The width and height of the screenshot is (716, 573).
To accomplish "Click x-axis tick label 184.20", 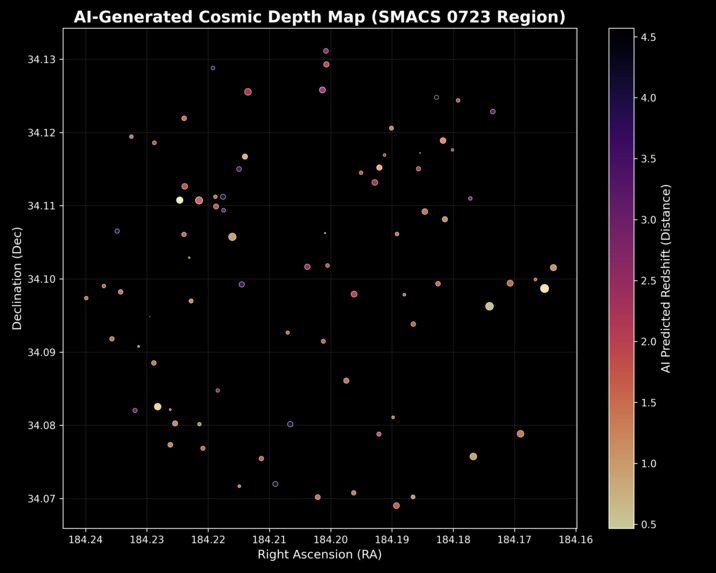I will [331, 540].
